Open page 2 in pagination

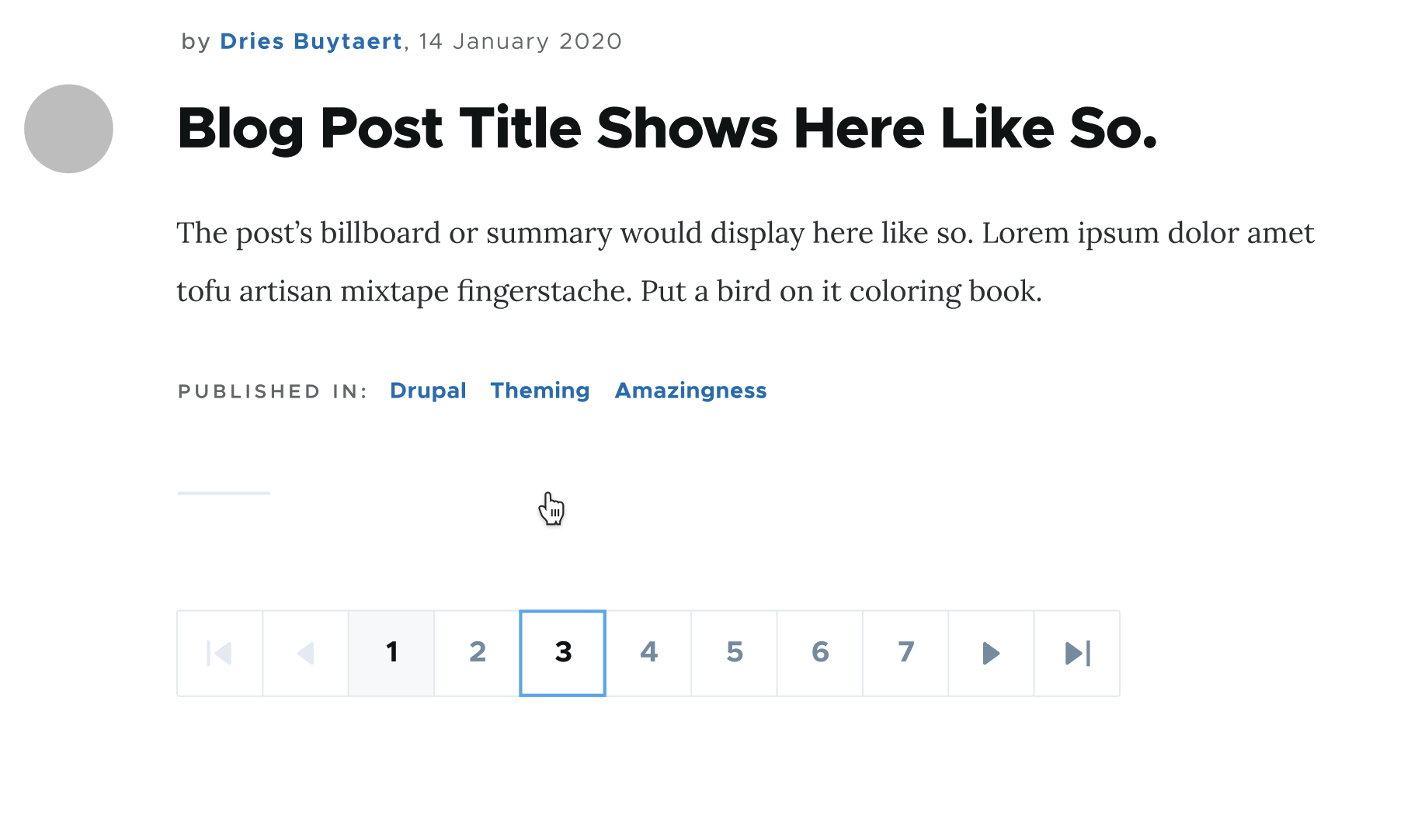point(477,653)
